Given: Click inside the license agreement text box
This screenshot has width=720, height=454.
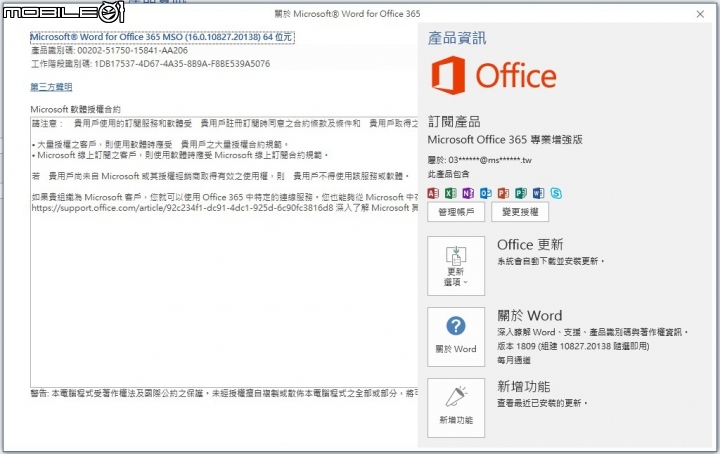Looking at the screenshot, I should [224, 252].
